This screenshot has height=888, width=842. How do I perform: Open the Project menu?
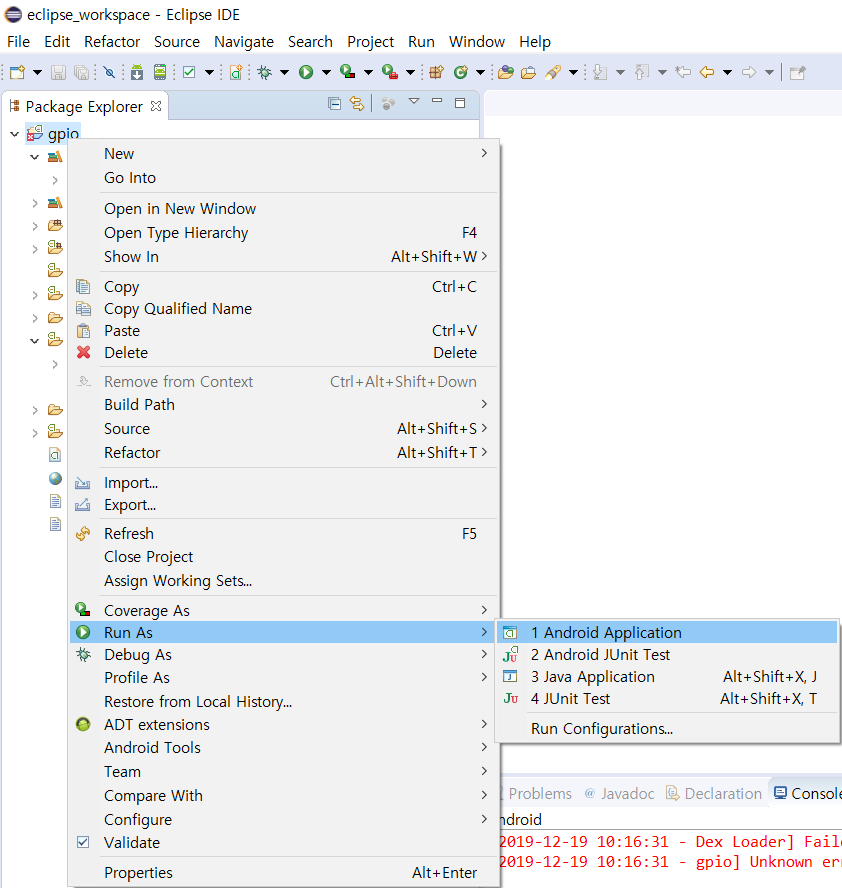[370, 42]
